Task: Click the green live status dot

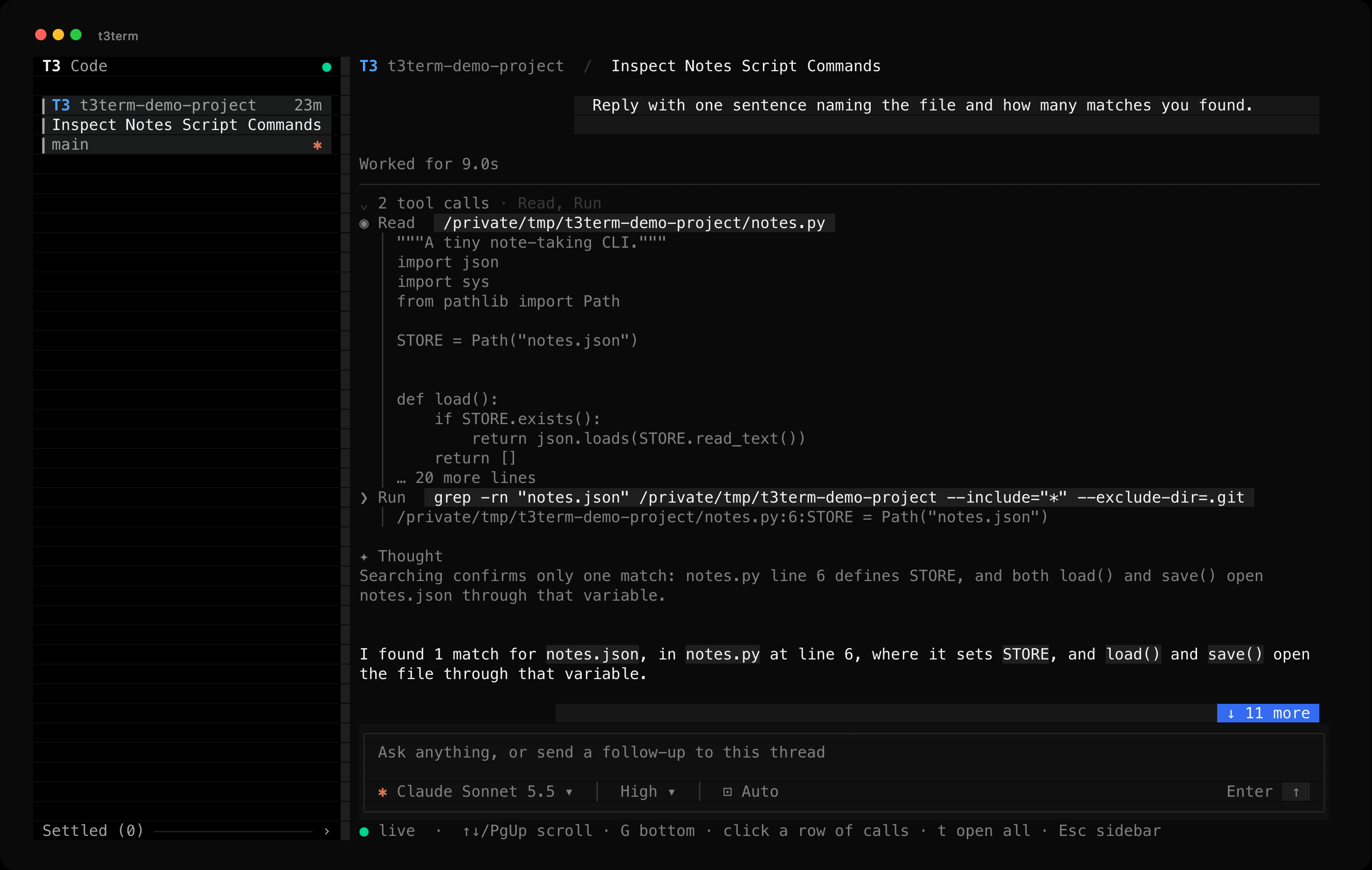Action: coord(364,832)
